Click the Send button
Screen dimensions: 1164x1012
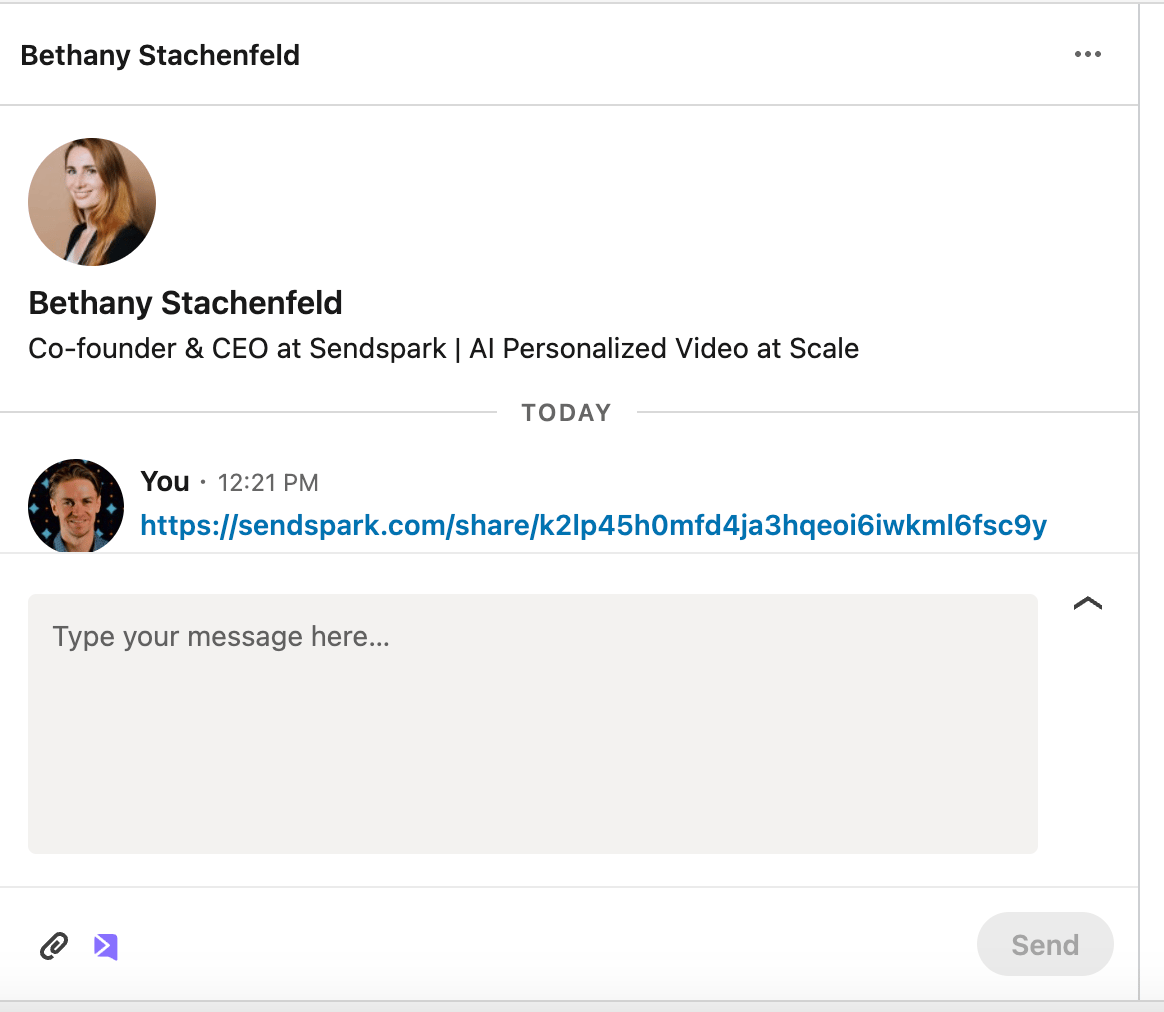1044,944
